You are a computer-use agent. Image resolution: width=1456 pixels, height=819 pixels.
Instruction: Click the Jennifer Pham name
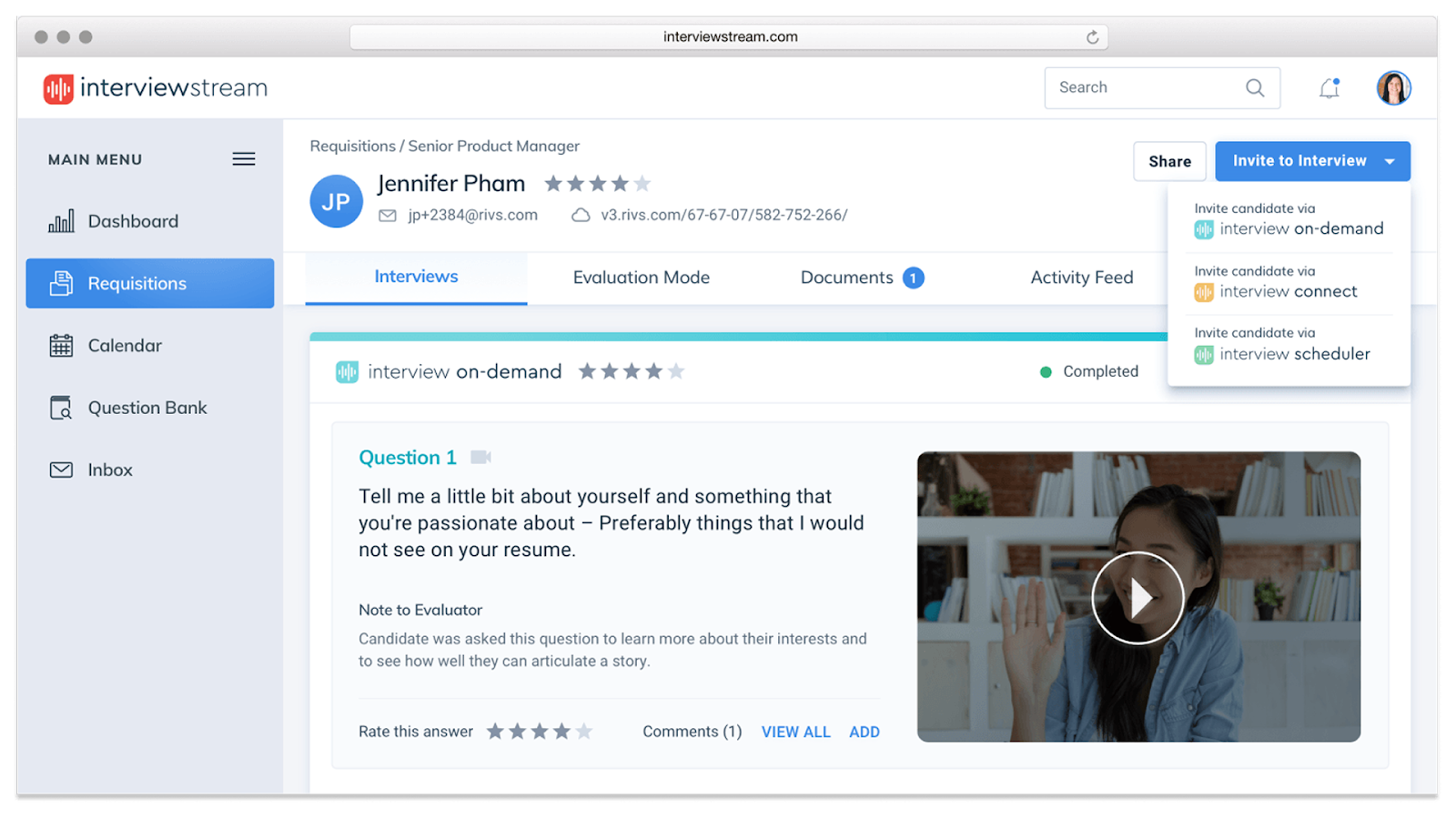point(451,184)
